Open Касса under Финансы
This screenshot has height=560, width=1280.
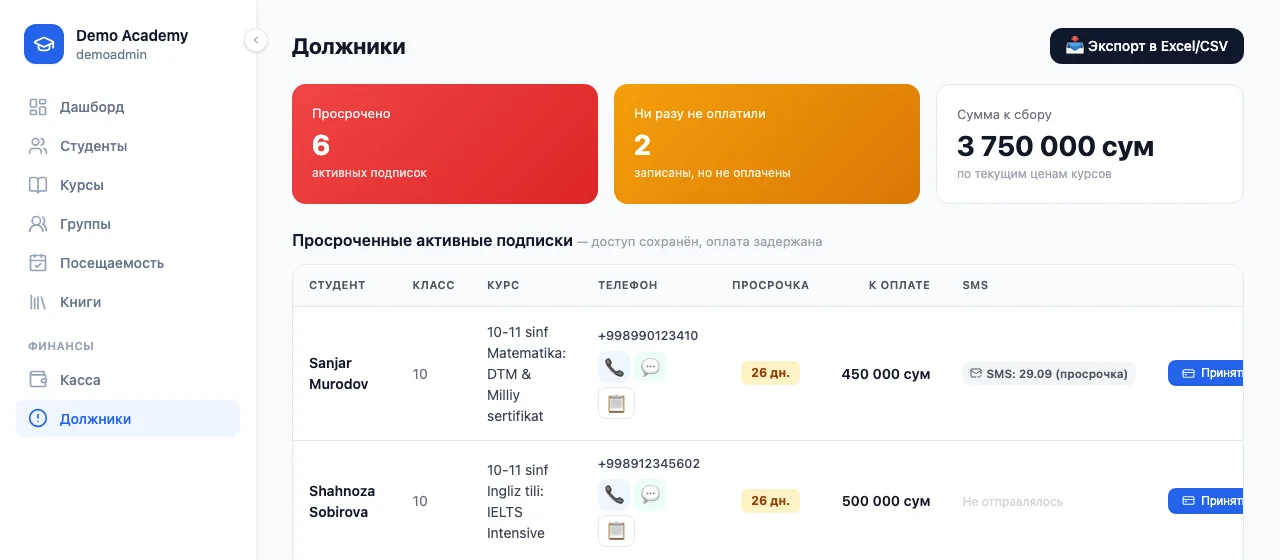point(128,380)
